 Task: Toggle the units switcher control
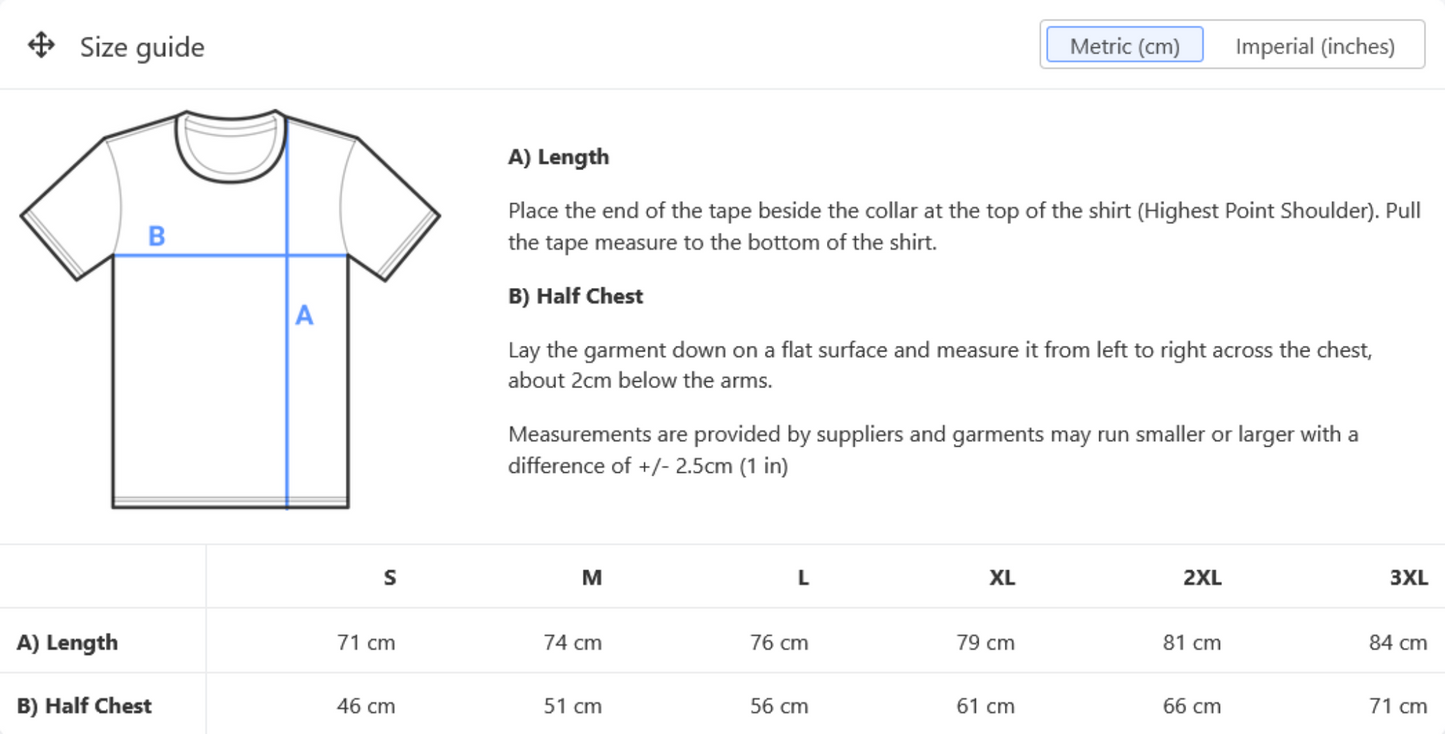1232,45
